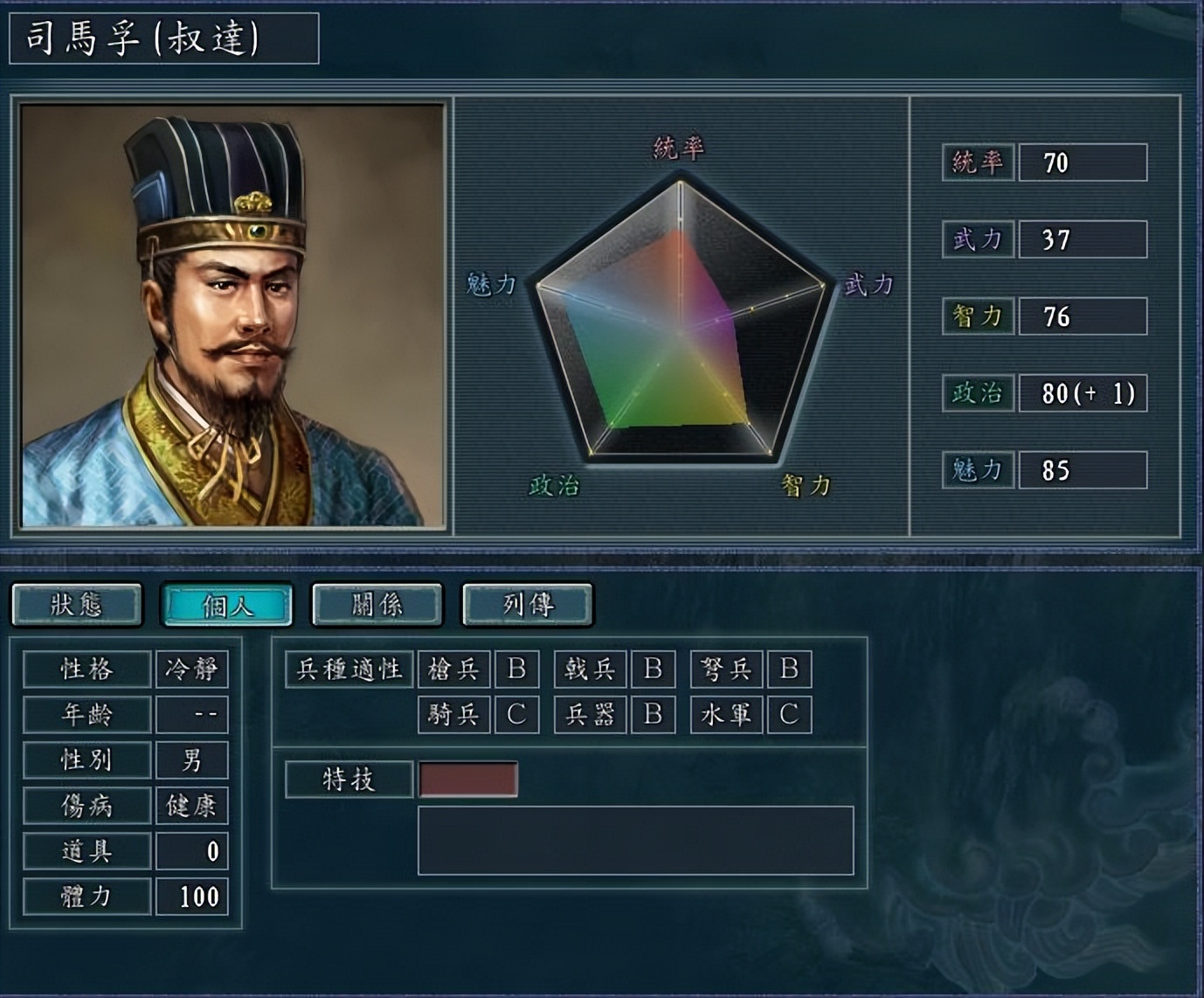
Task: Click the empty skill description box
Action: pos(636,841)
